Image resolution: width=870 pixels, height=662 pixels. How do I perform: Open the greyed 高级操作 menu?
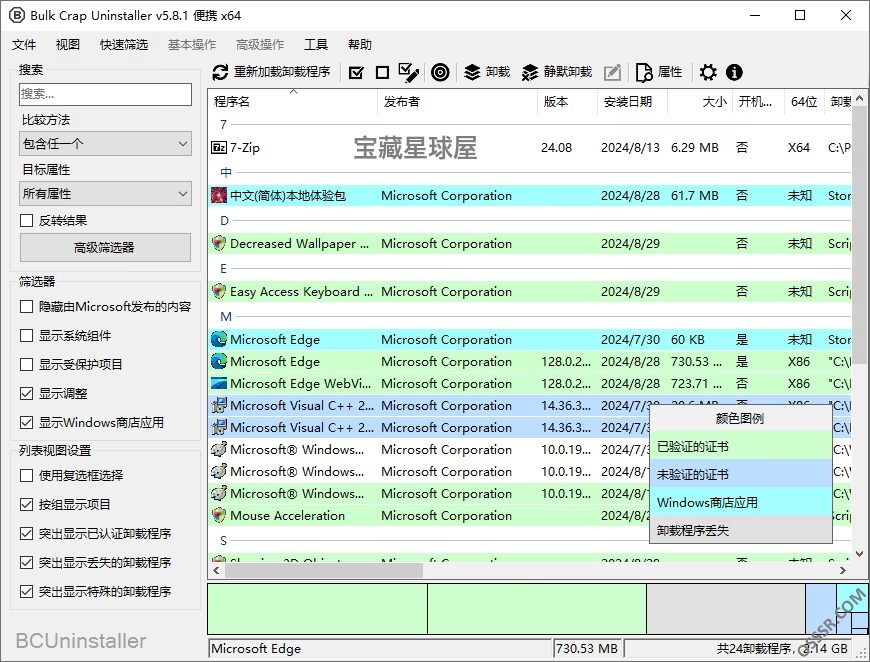point(260,44)
